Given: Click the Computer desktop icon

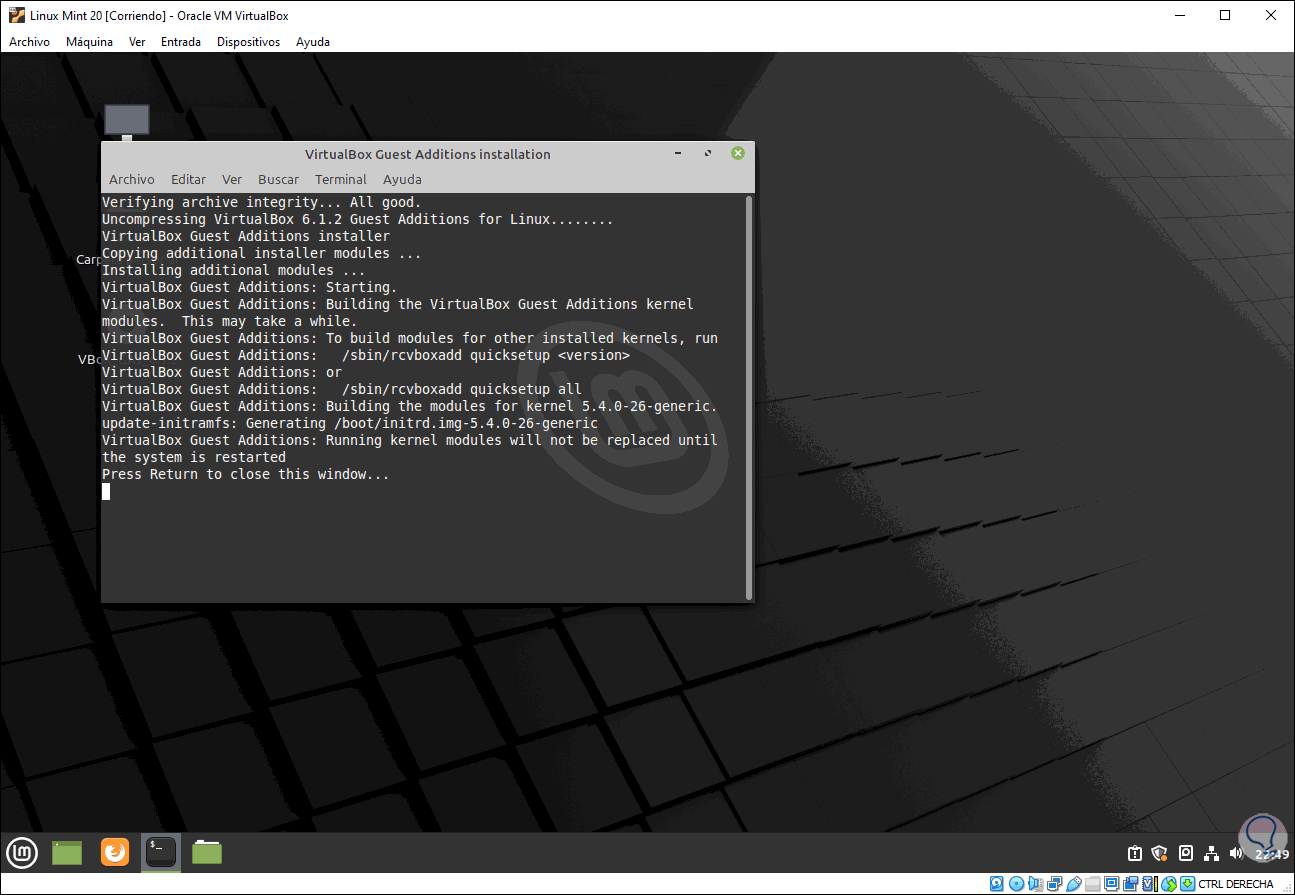Looking at the screenshot, I should 127,121.
